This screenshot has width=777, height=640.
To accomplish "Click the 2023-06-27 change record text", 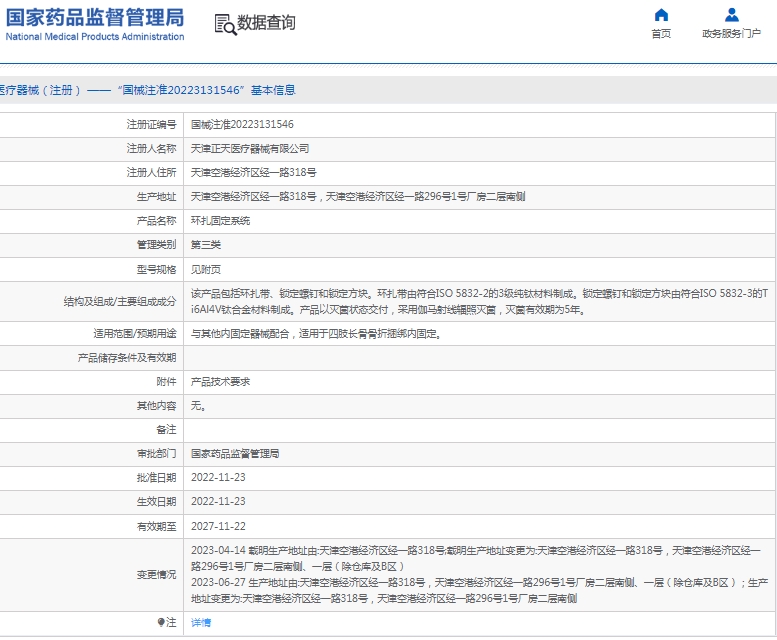I will (x=479, y=590).
